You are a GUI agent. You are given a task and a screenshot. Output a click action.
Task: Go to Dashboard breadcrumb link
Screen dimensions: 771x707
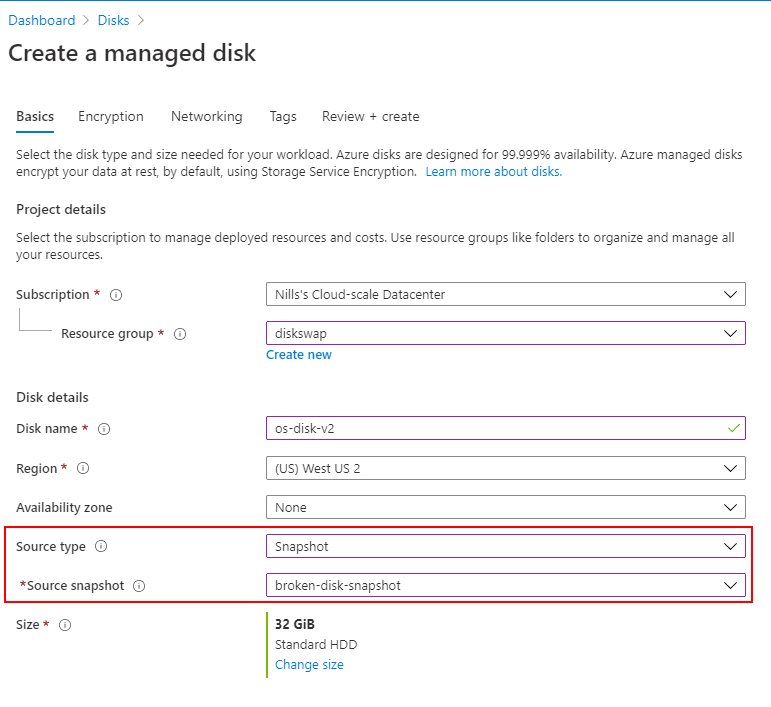(x=42, y=20)
